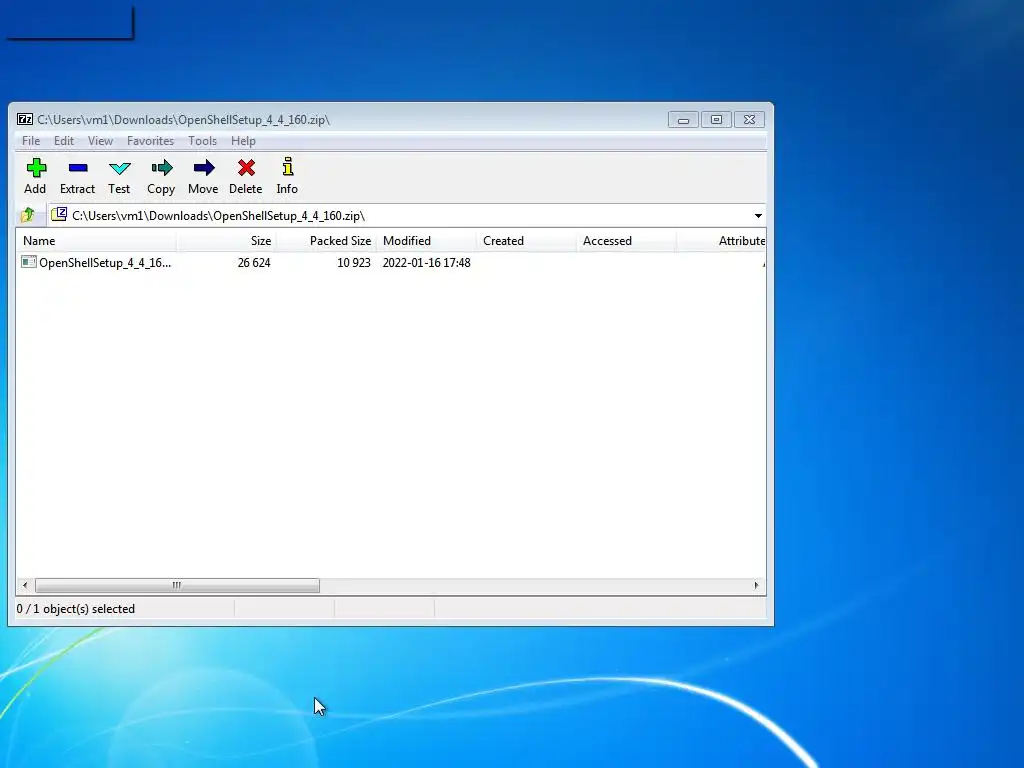1024x768 pixels.
Task: Open the Tools menu
Action: [x=202, y=141]
